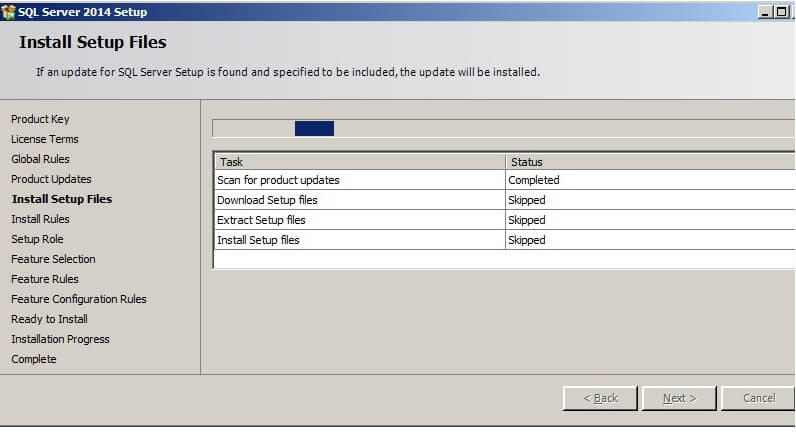Open the Install Rules step

(x=40, y=219)
